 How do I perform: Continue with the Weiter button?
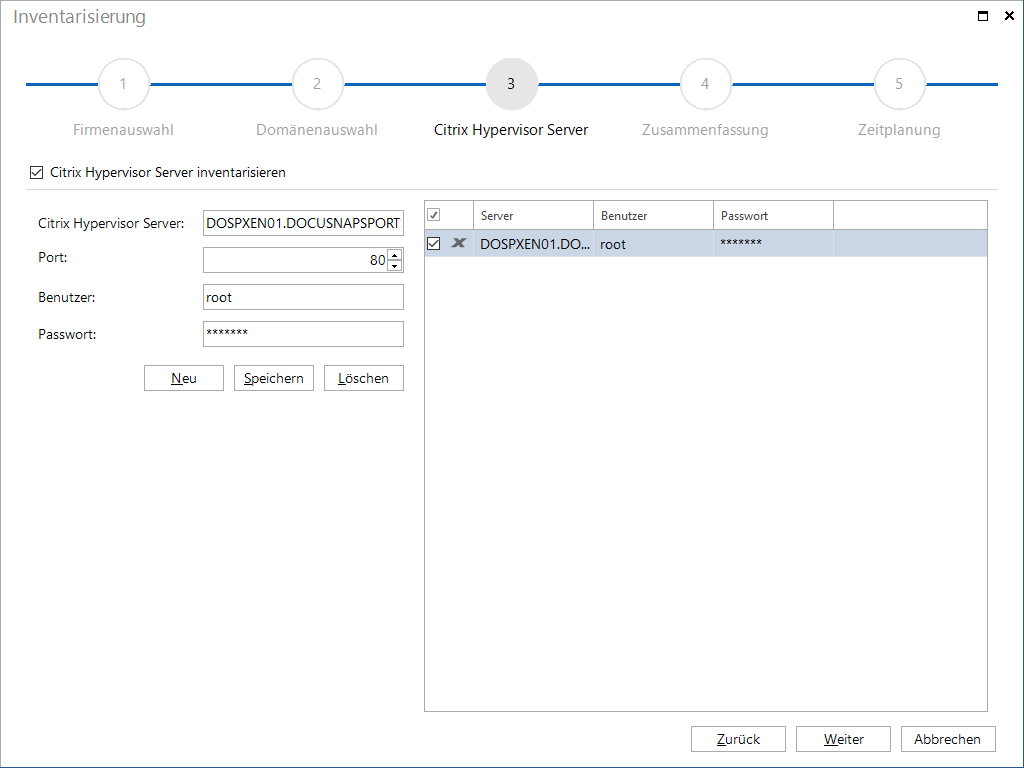(844, 739)
